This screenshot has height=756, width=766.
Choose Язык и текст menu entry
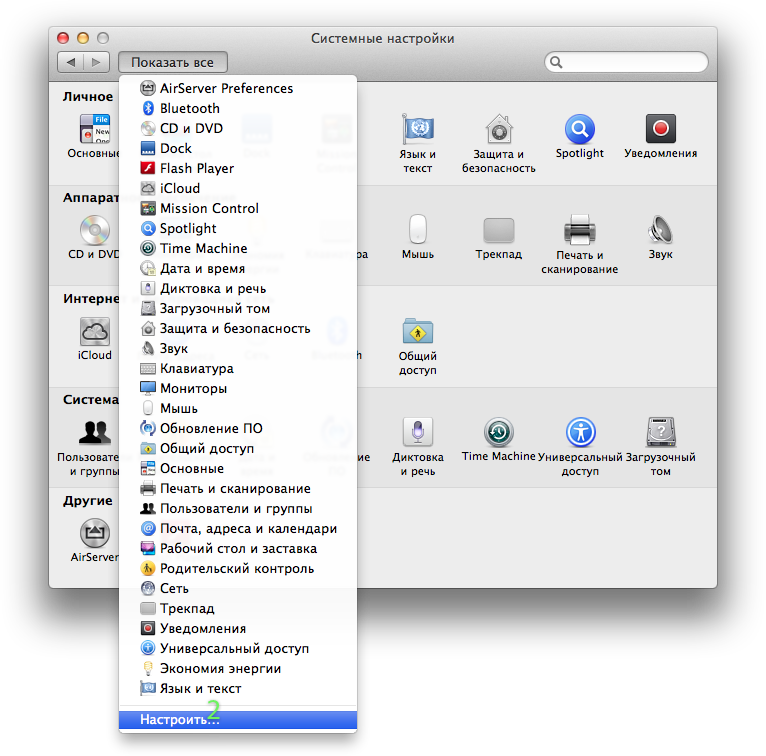[238, 689]
